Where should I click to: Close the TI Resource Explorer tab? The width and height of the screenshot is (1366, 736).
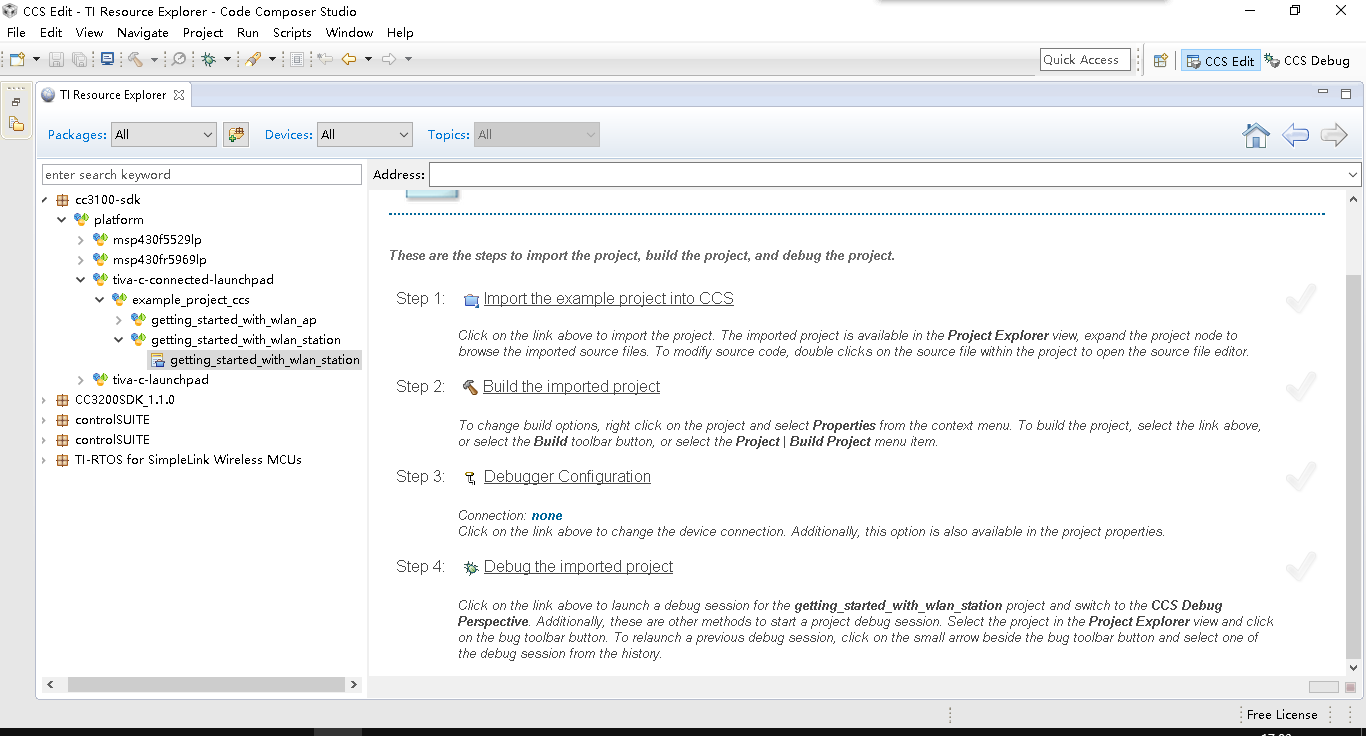179,95
